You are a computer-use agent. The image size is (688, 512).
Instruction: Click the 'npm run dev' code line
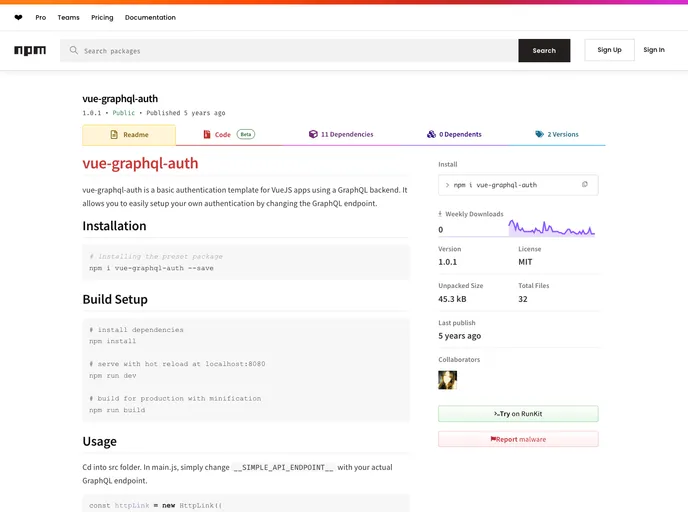click(x=113, y=376)
